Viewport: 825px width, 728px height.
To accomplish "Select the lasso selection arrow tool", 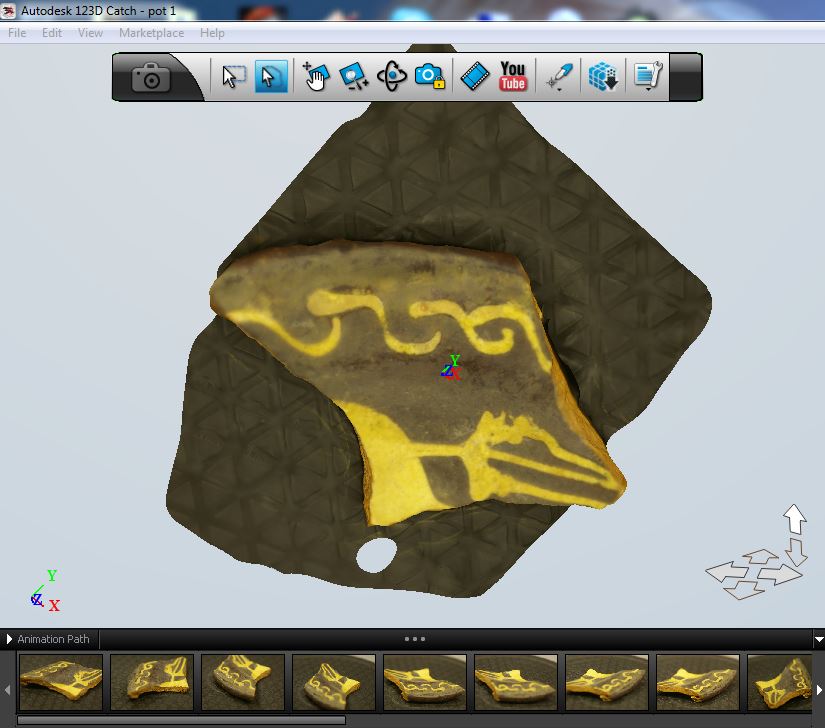I will coord(271,77).
